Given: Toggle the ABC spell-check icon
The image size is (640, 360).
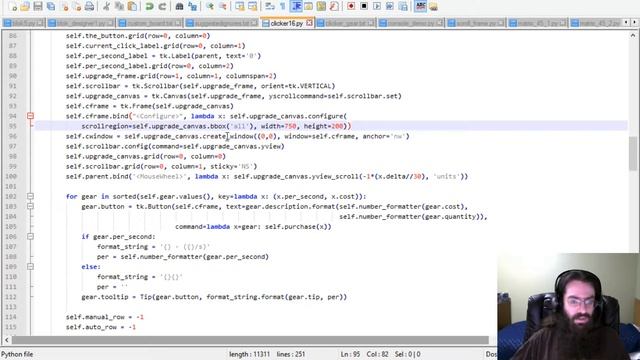Looking at the screenshot, I should click(x=420, y=6).
